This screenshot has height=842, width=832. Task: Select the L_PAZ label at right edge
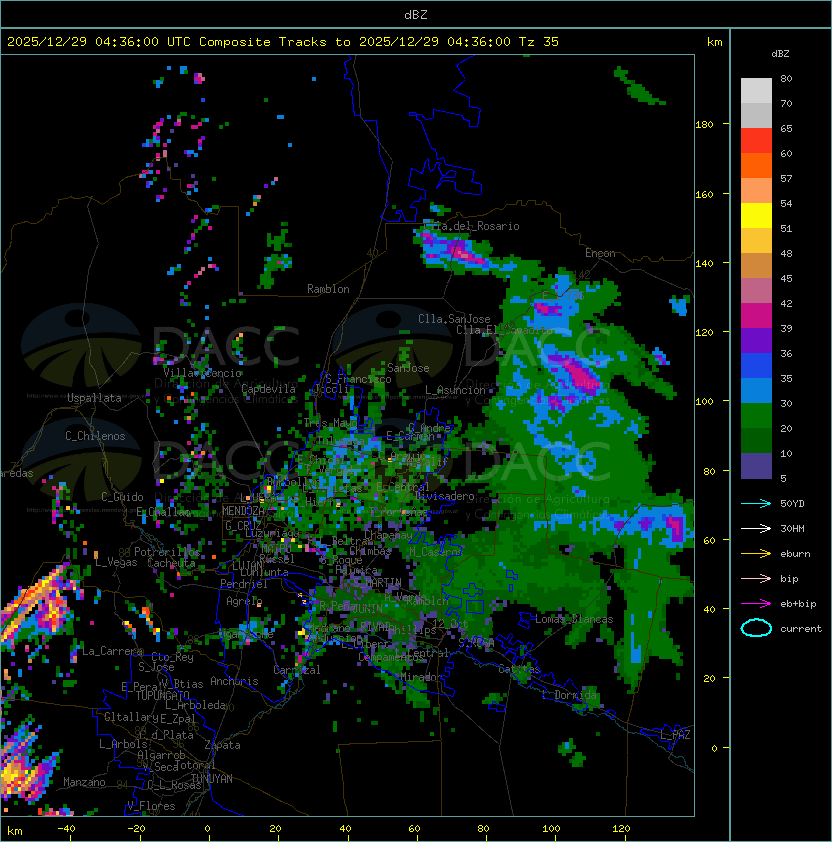pos(675,735)
